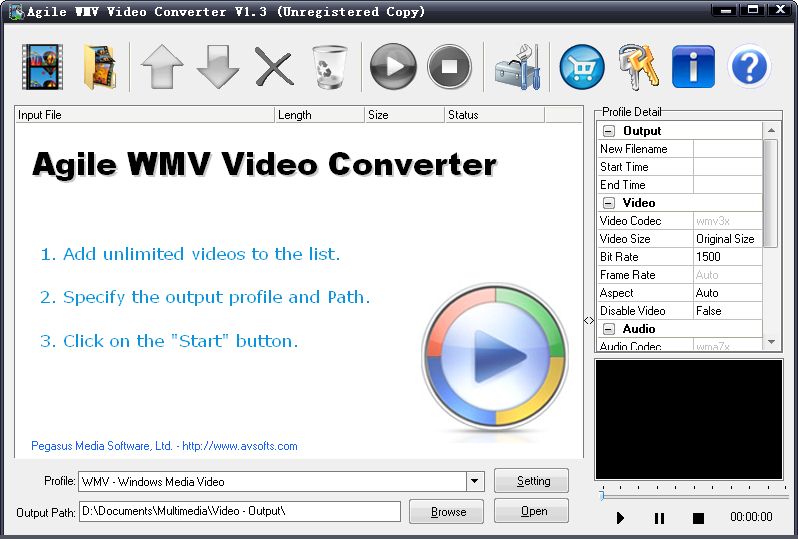Click the preview seek slider thumb

(603, 496)
